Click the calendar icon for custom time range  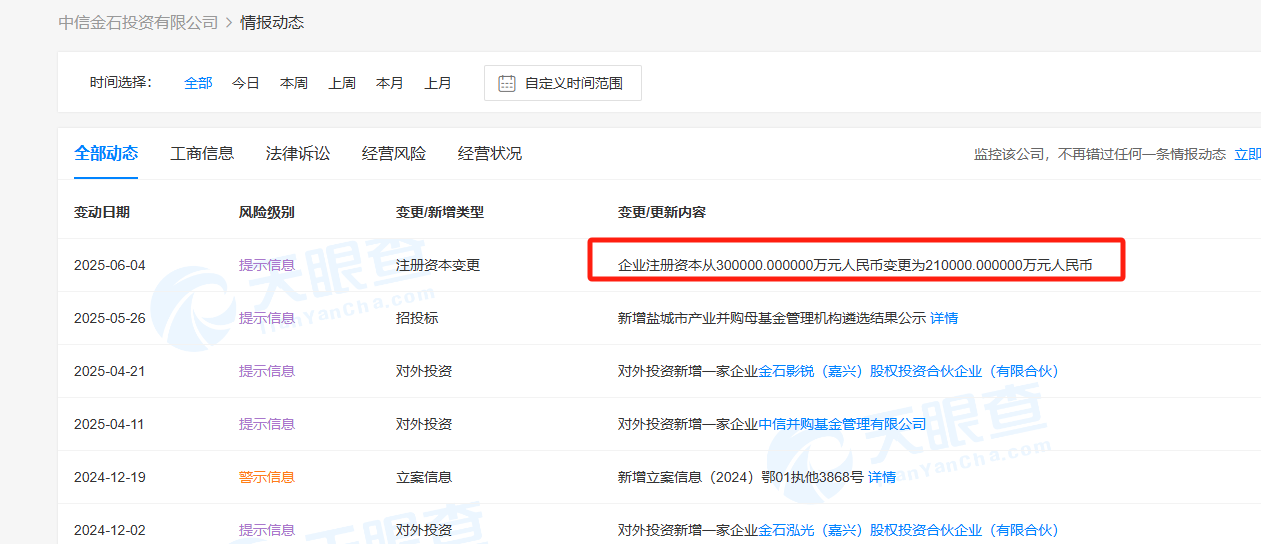point(507,83)
